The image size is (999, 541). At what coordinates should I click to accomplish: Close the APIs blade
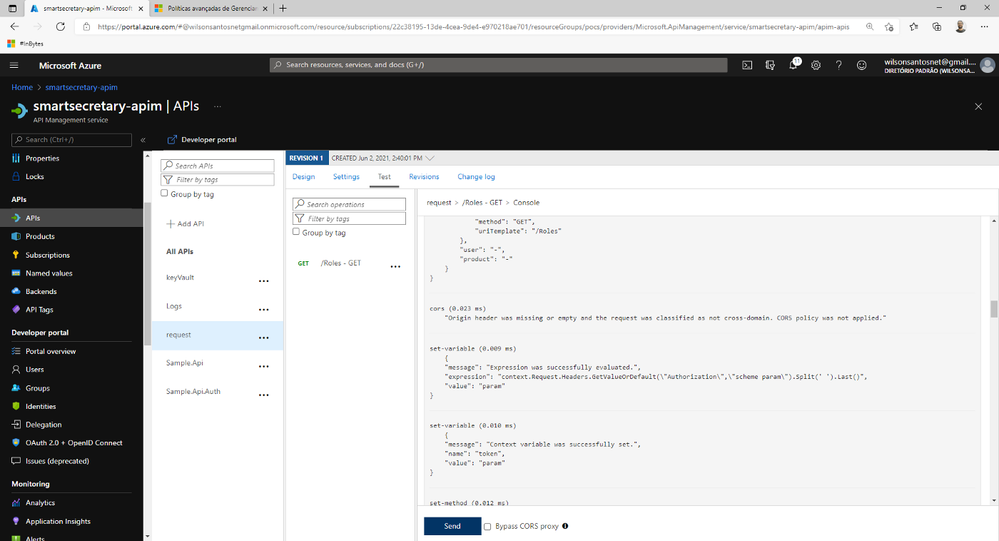tap(978, 106)
